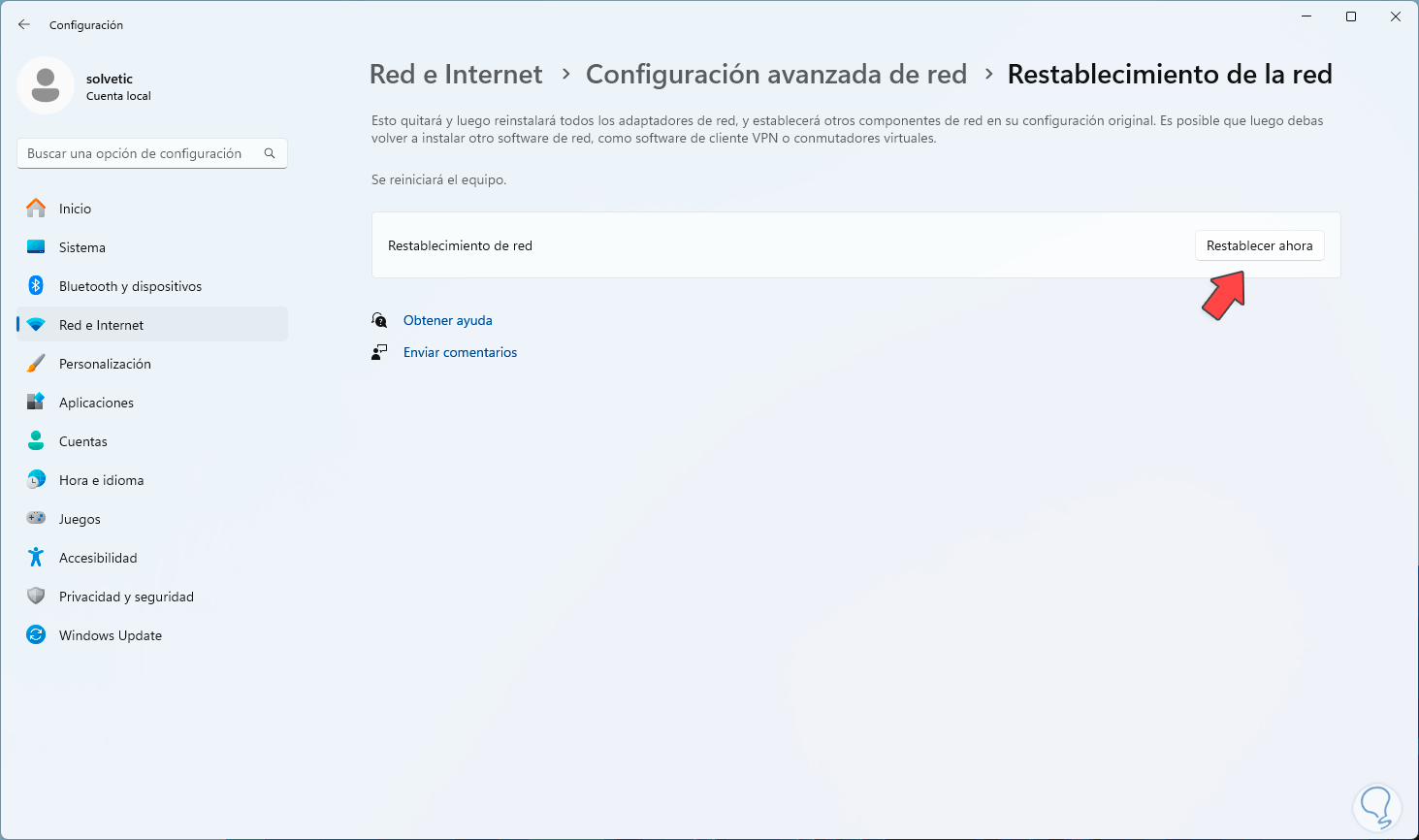Image resolution: width=1419 pixels, height=840 pixels.
Task: Open the Personalización settings icon
Action: click(x=39, y=363)
